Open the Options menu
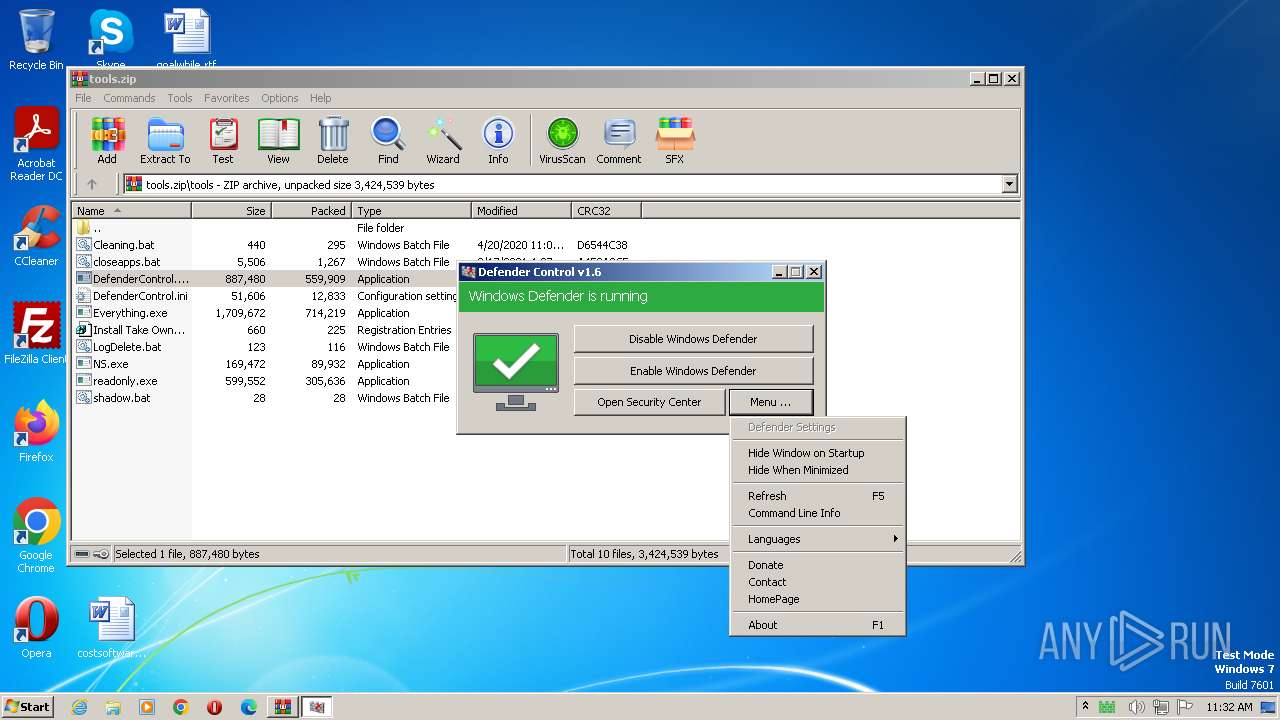The width and height of the screenshot is (1280, 720). [280, 98]
